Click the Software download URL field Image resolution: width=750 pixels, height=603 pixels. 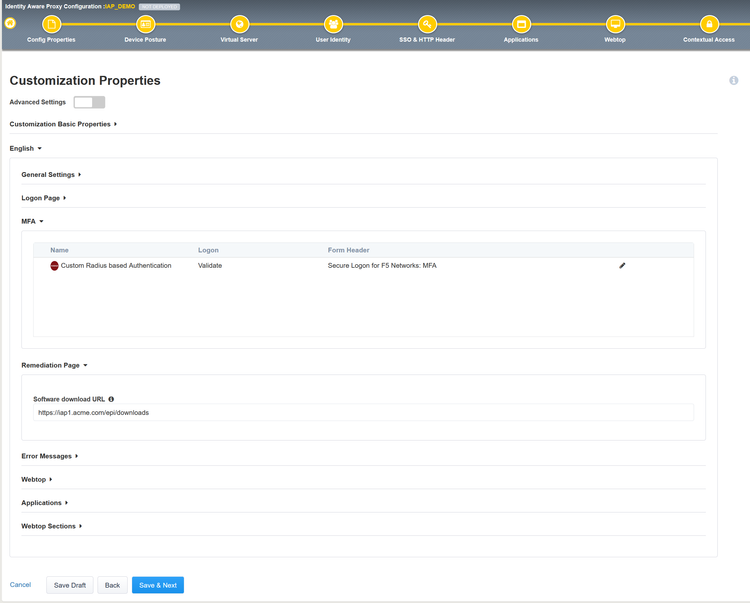[x=363, y=413]
